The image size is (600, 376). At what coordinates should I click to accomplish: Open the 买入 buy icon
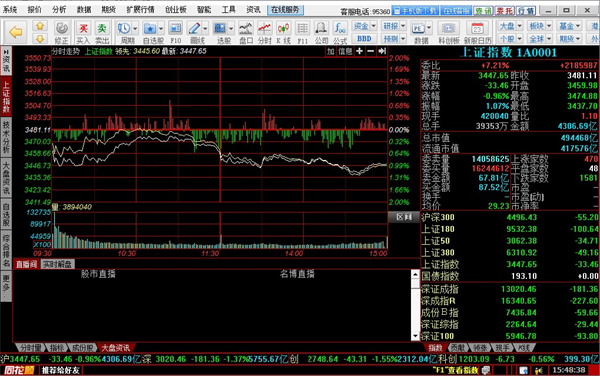83,32
